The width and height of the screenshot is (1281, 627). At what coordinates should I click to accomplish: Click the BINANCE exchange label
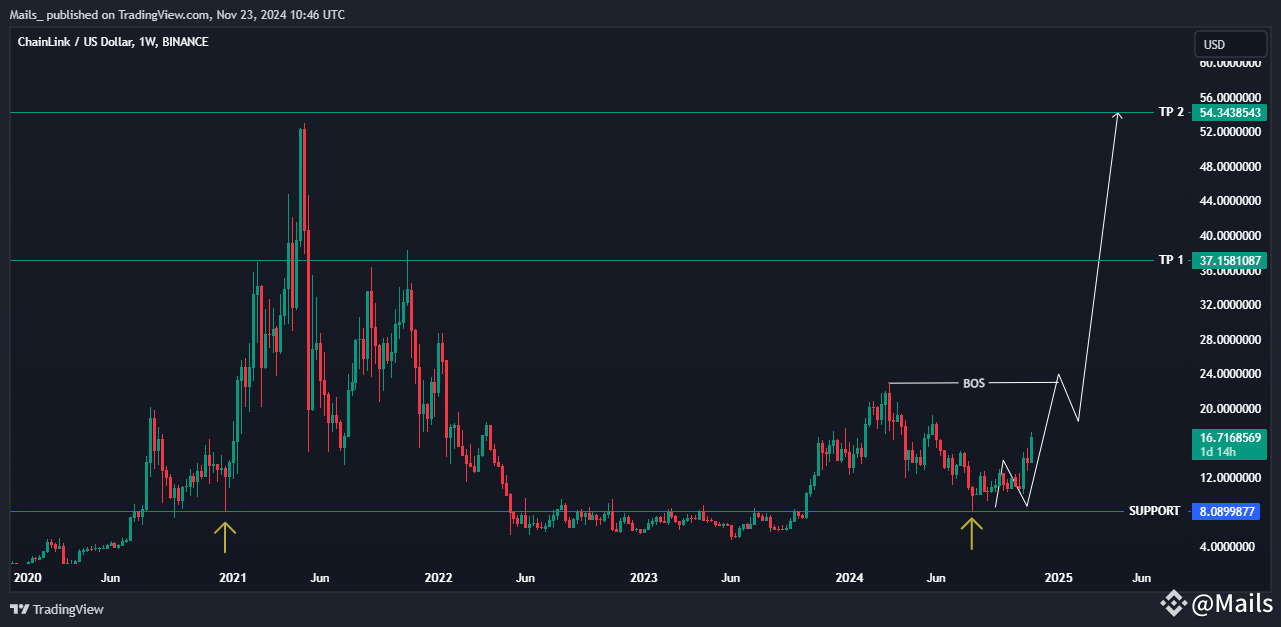pyautogui.click(x=187, y=41)
